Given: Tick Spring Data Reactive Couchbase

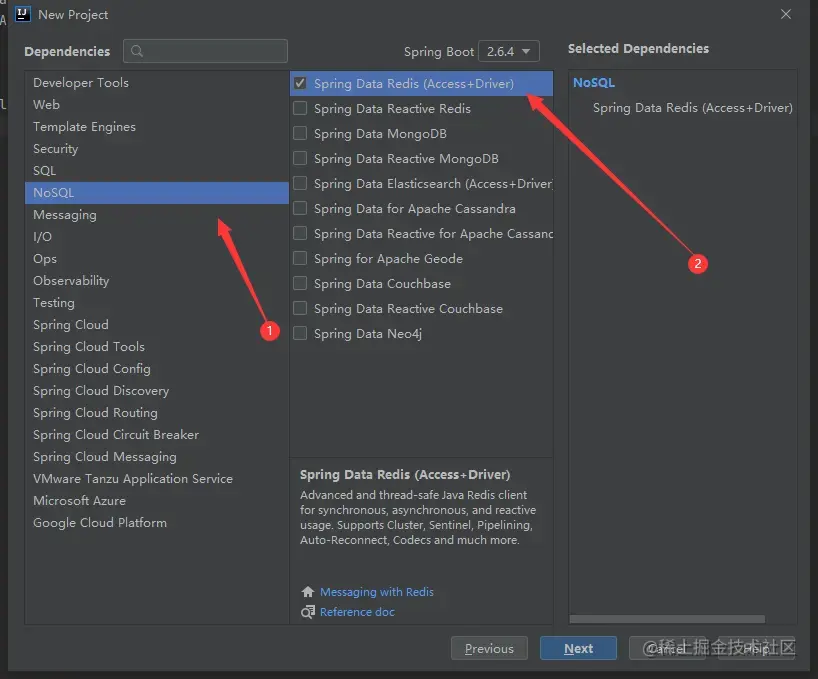Looking at the screenshot, I should click(300, 308).
